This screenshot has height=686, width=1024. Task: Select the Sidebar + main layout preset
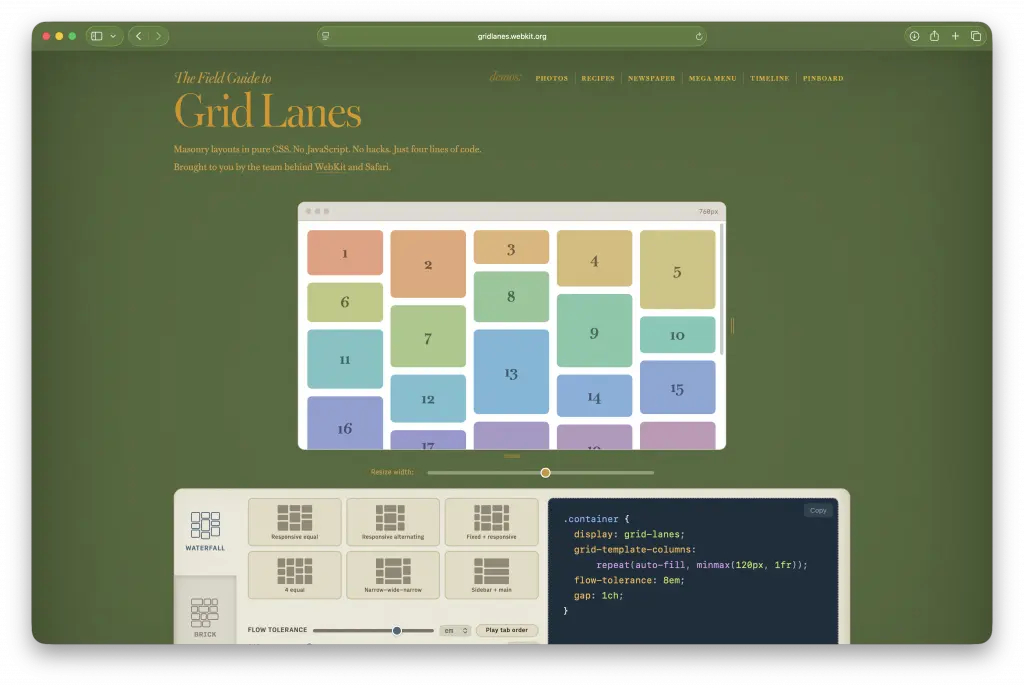tap(491, 575)
